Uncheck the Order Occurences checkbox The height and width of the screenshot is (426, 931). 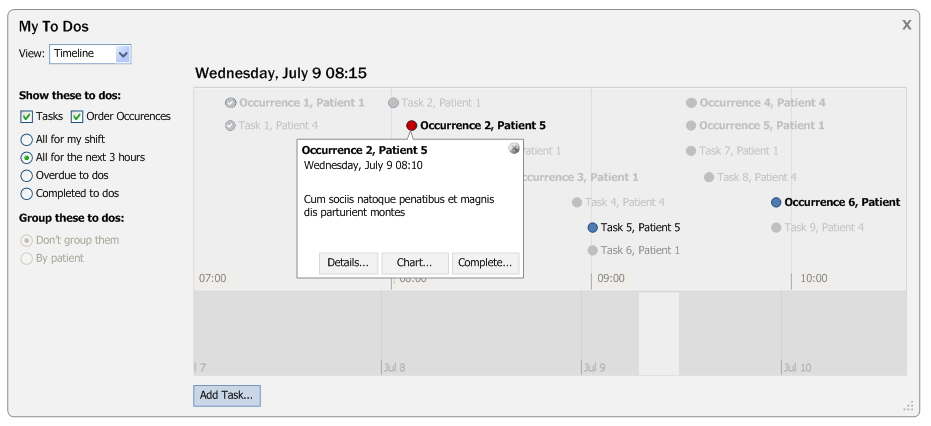pyautogui.click(x=77, y=117)
